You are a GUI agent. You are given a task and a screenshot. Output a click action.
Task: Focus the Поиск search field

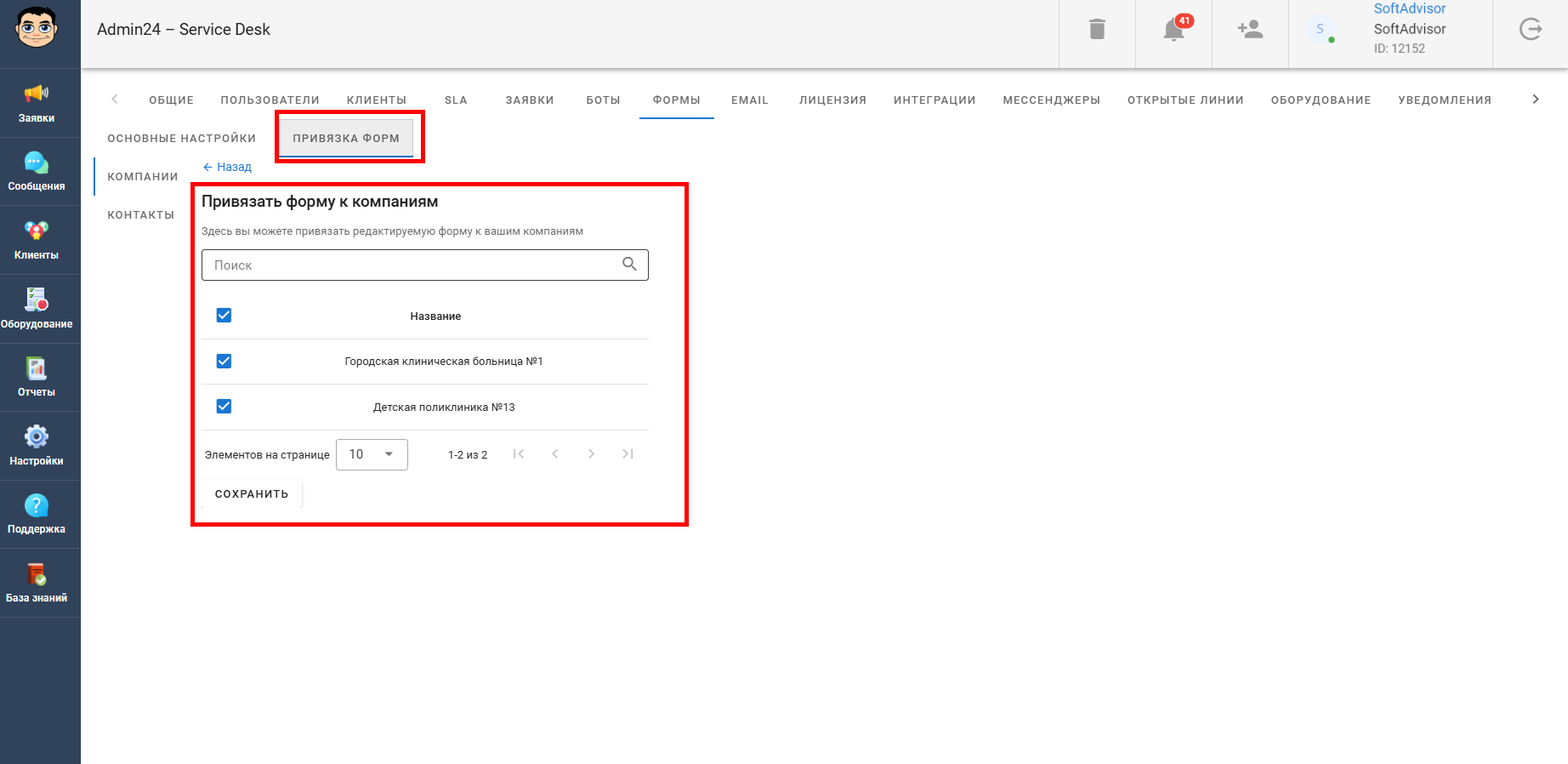[x=425, y=265]
